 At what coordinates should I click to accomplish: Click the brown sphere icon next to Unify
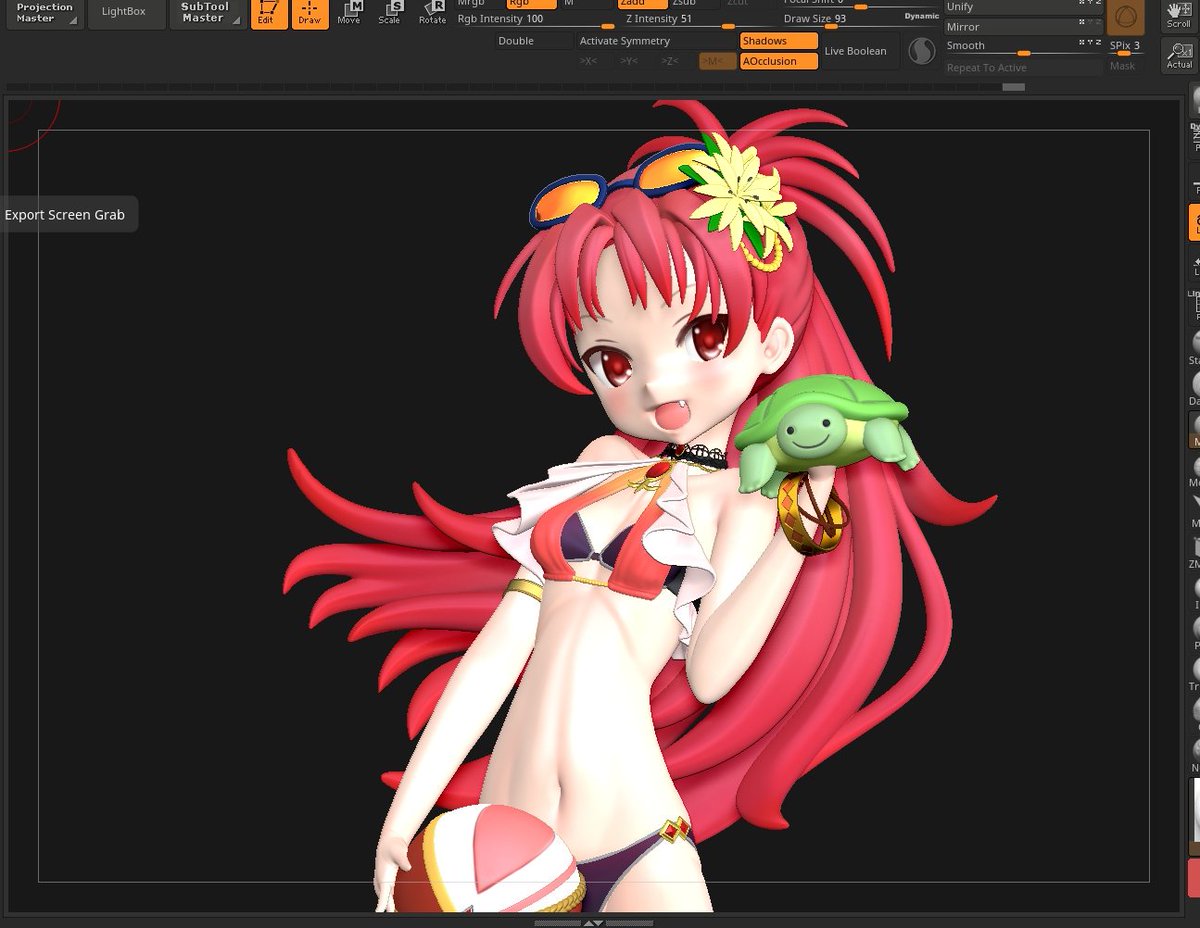pyautogui.click(x=1126, y=17)
